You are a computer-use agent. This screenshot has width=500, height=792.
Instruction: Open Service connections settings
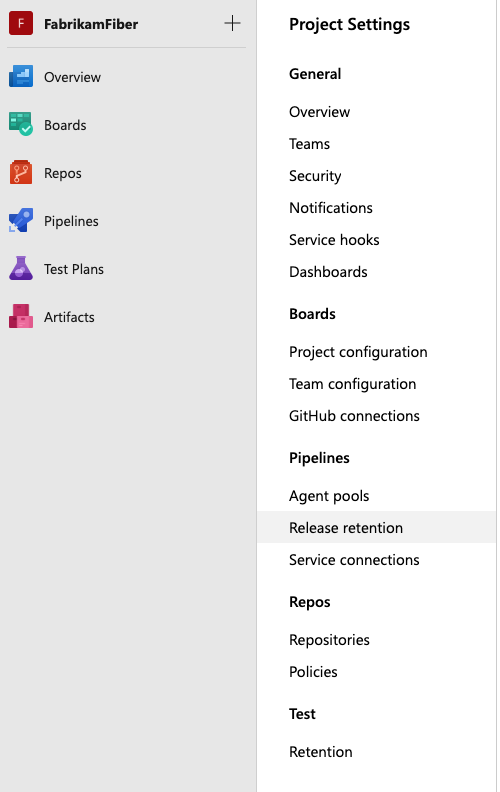(x=355, y=560)
